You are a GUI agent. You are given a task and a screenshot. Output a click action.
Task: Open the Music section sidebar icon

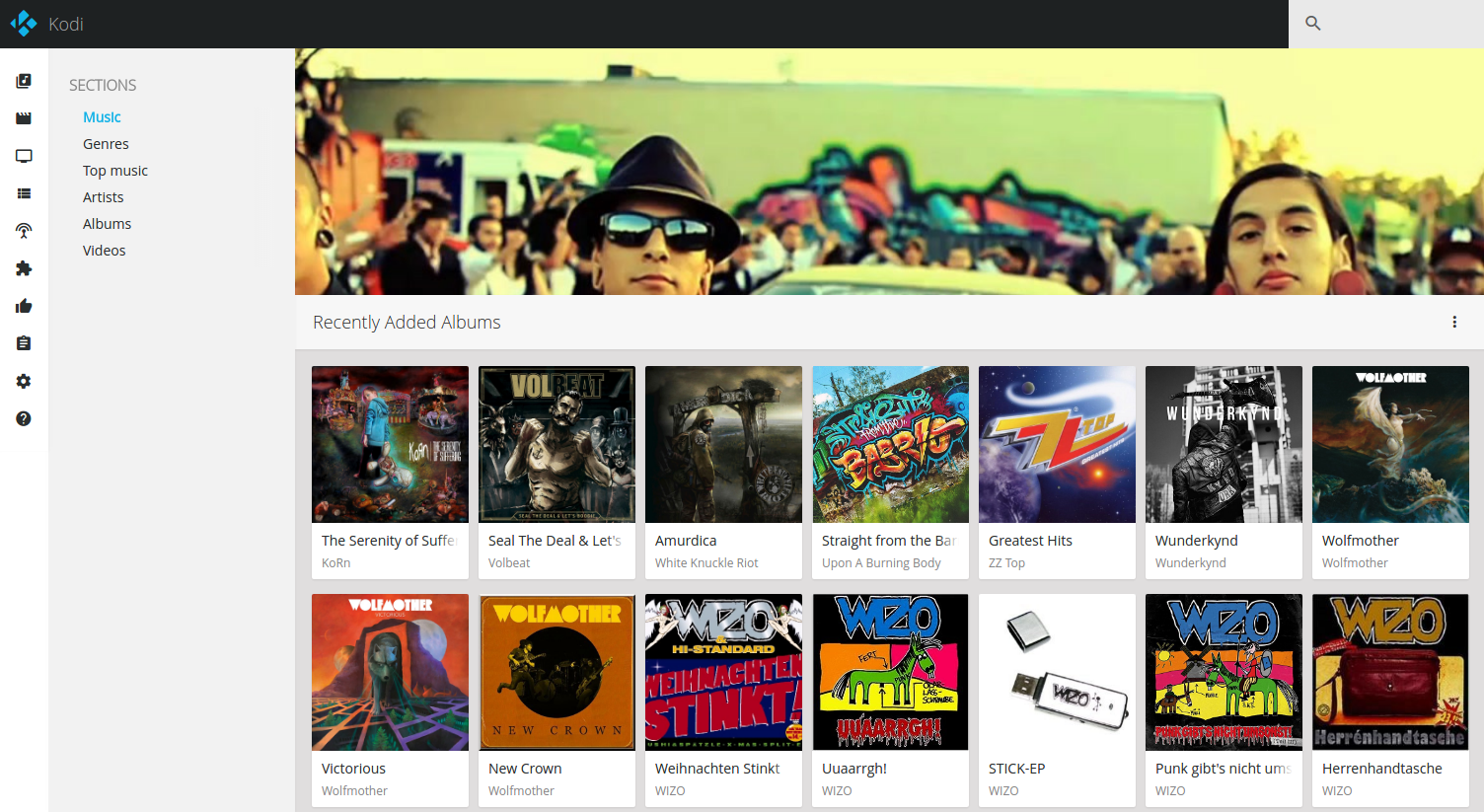(x=24, y=81)
